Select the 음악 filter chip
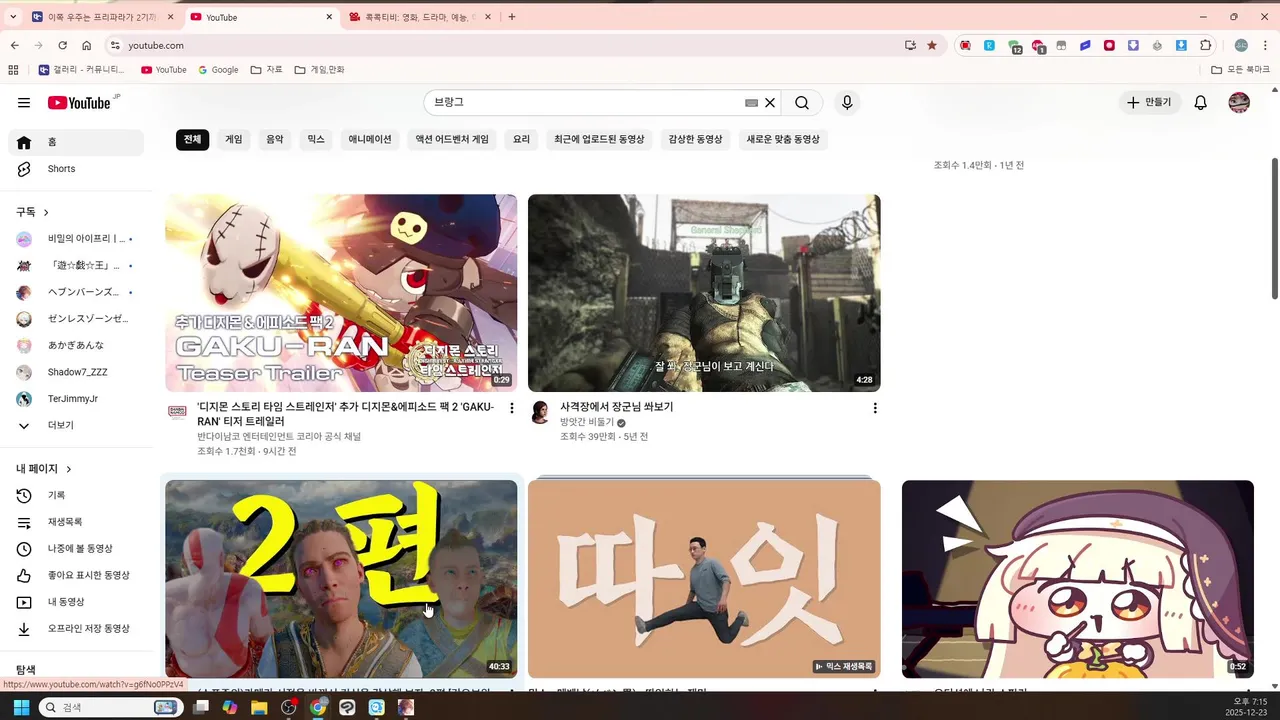This screenshot has height=720, width=1280. pos(275,140)
